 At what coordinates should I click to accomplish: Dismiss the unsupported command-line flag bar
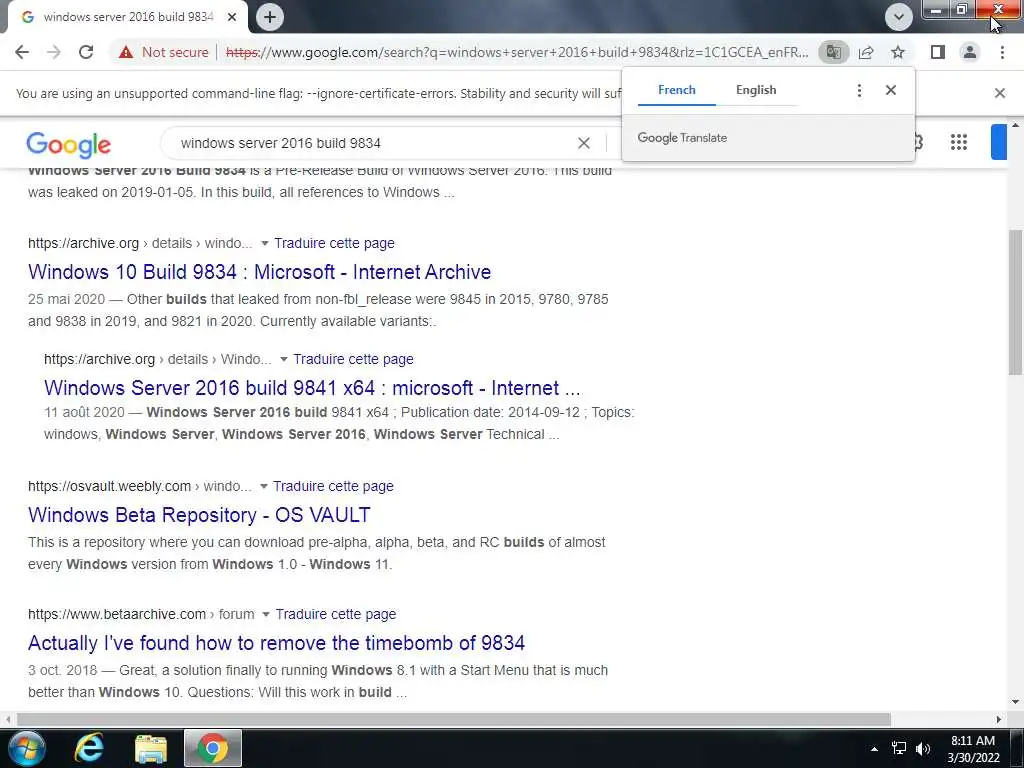999,93
